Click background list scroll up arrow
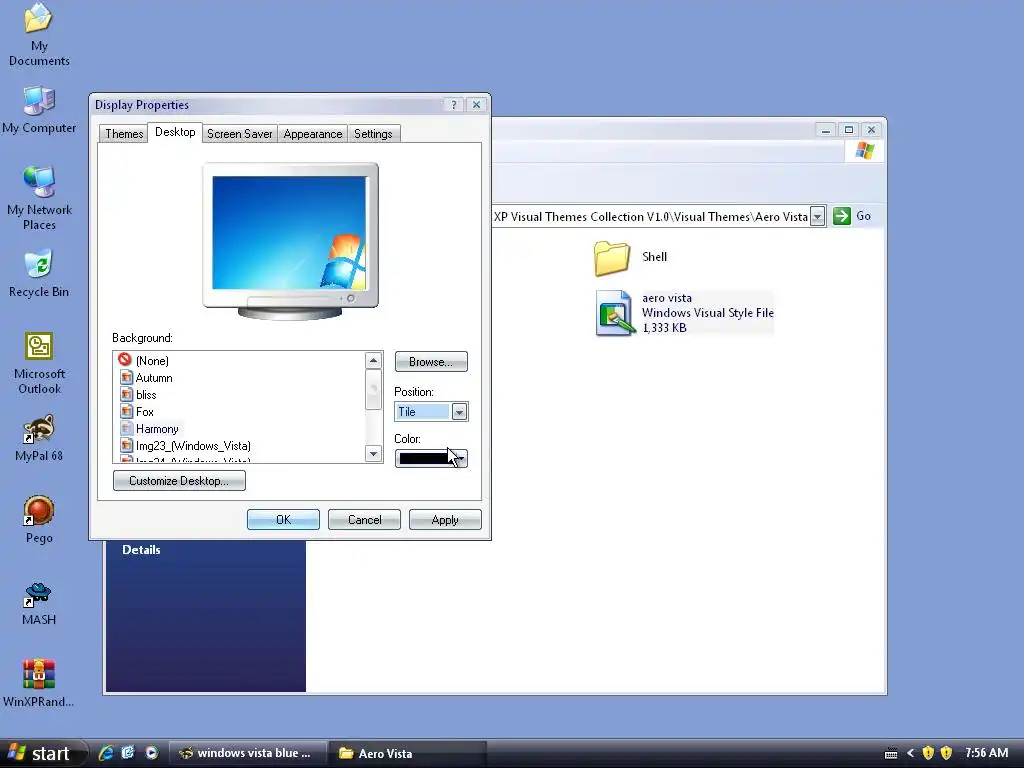 (x=374, y=360)
